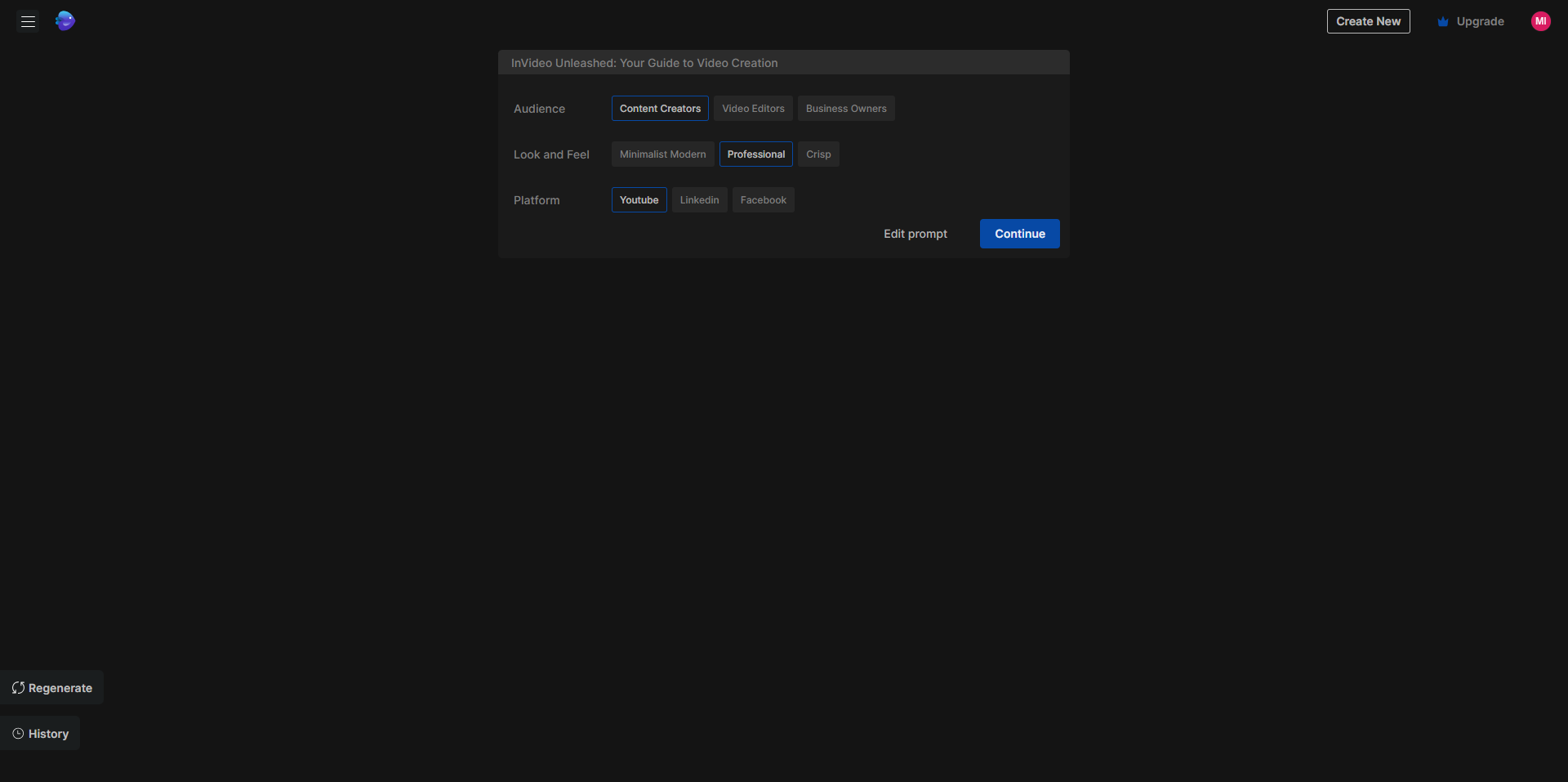
Task: Open the MI profile avatar
Action: pyautogui.click(x=1540, y=21)
